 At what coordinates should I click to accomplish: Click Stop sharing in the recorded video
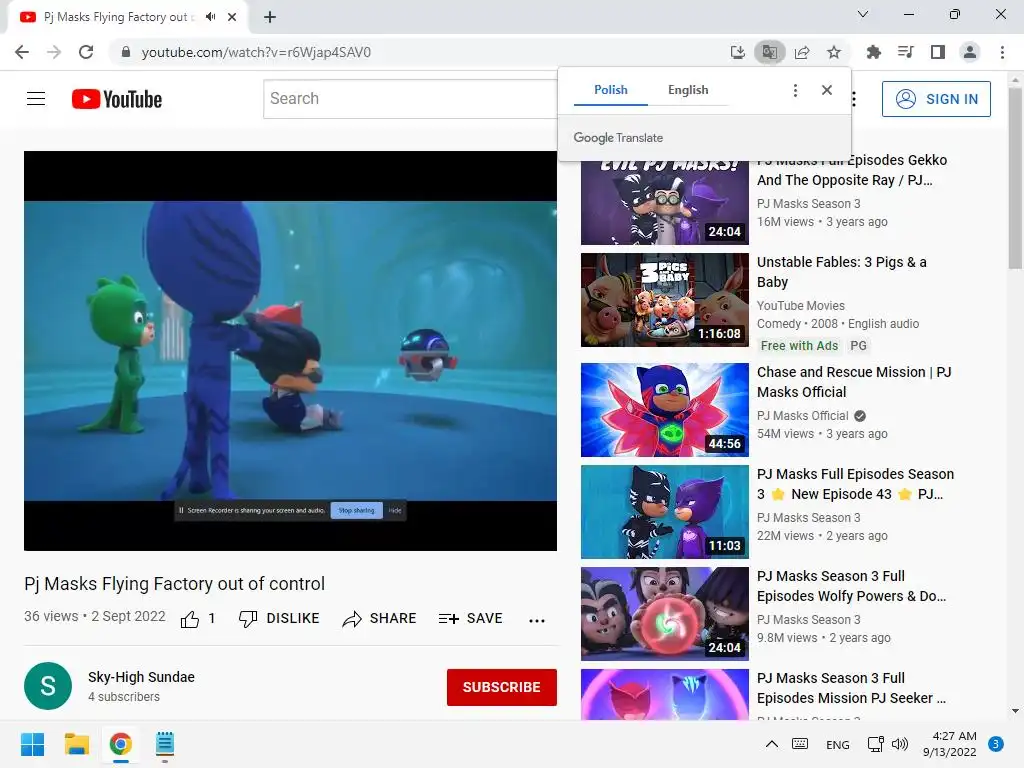357,510
